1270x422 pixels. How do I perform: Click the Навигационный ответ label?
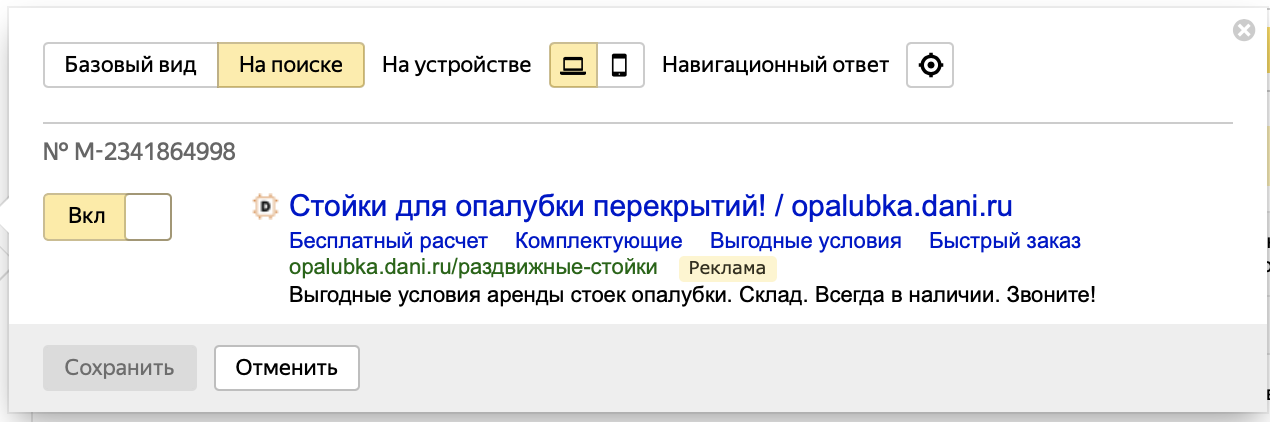pos(775,65)
